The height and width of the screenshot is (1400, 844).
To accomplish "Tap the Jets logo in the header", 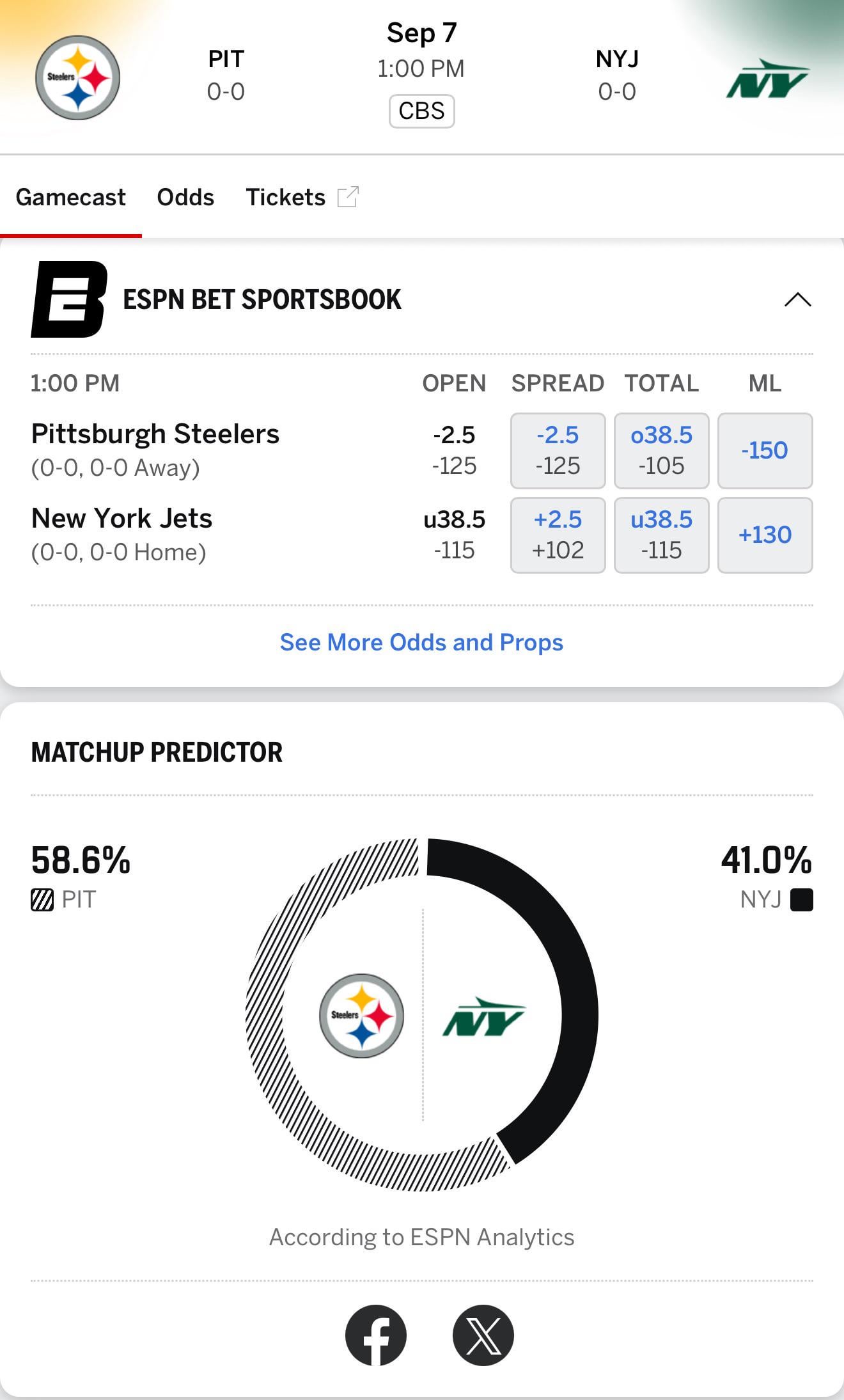I will coord(767,79).
